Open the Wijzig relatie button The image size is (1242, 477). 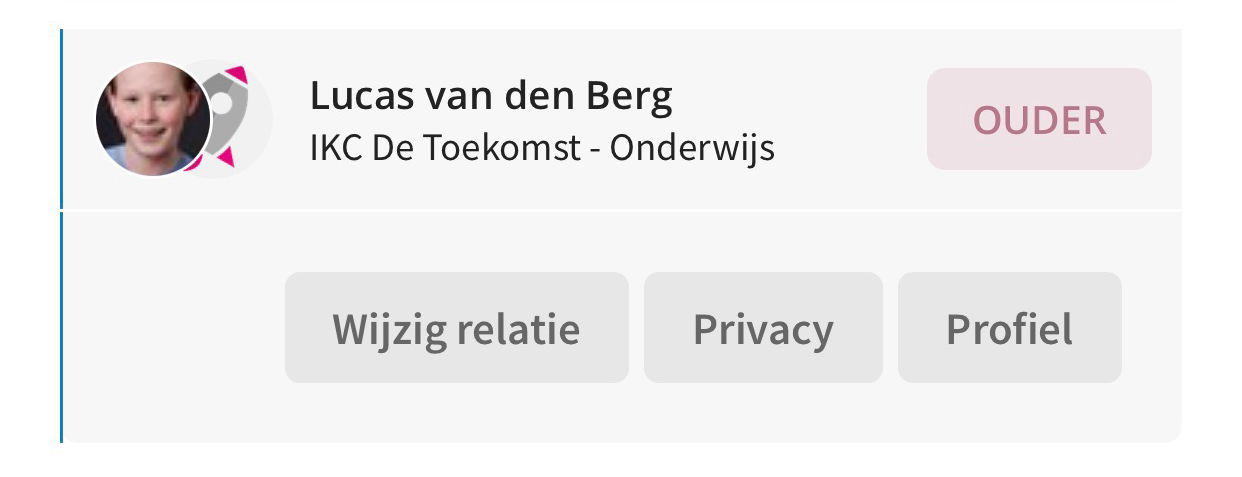pos(456,328)
